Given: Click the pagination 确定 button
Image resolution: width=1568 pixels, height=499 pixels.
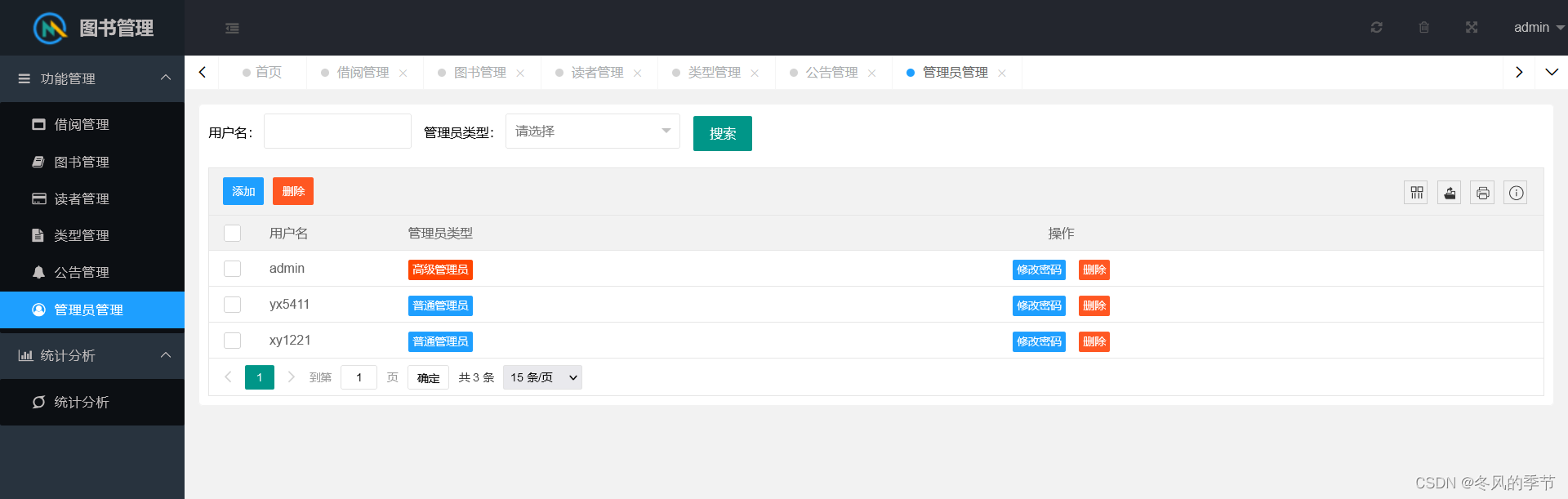Looking at the screenshot, I should 428,377.
